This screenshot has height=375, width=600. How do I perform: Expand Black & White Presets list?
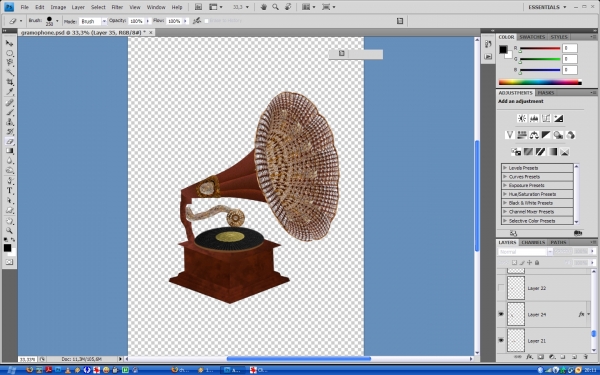pyautogui.click(x=505, y=203)
